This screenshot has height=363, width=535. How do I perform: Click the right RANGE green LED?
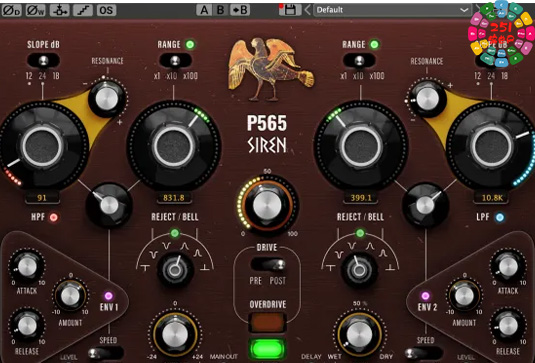point(374,44)
